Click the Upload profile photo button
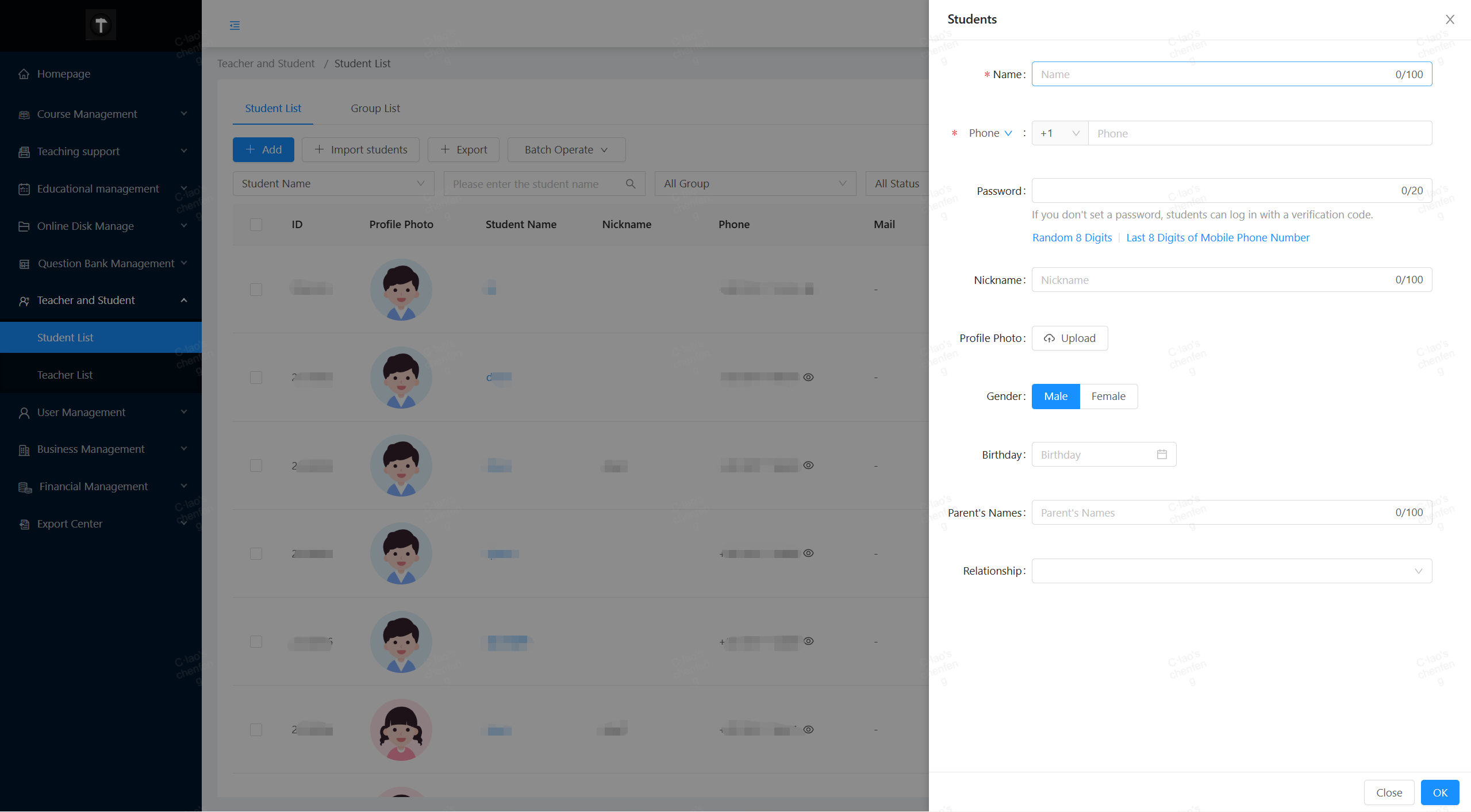1471x812 pixels. (1069, 338)
